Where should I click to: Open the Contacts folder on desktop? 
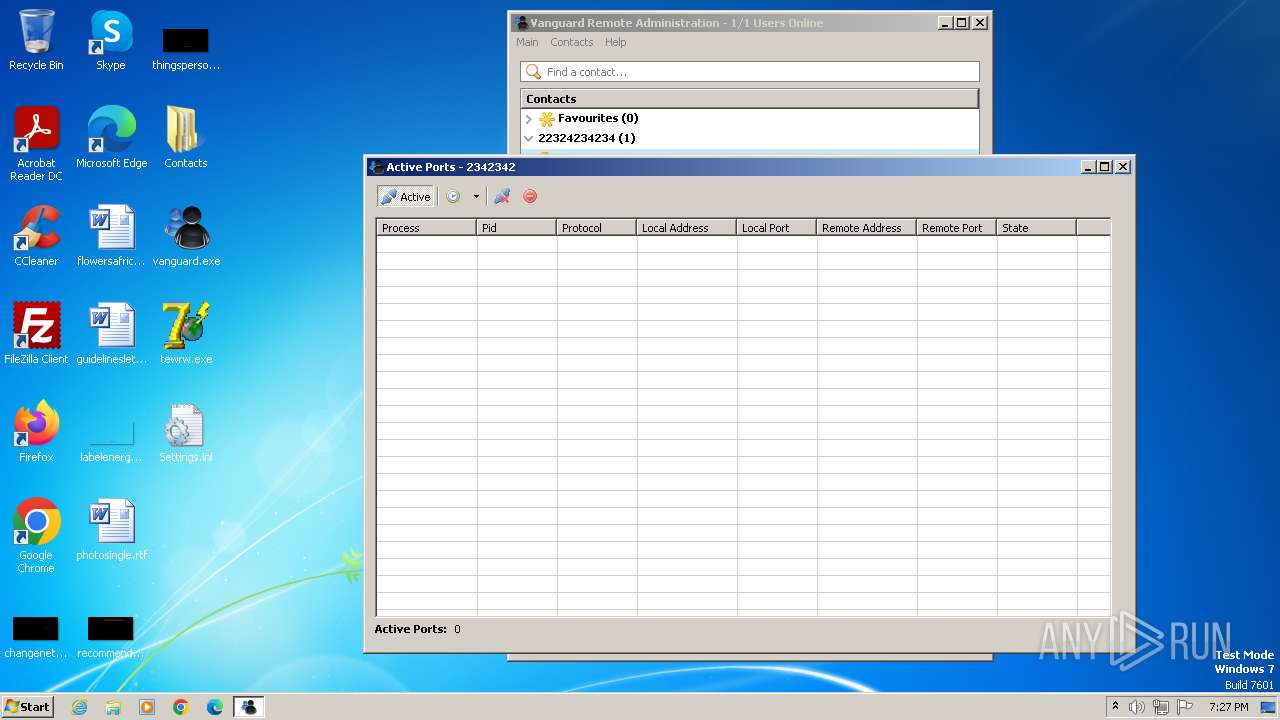click(x=186, y=138)
